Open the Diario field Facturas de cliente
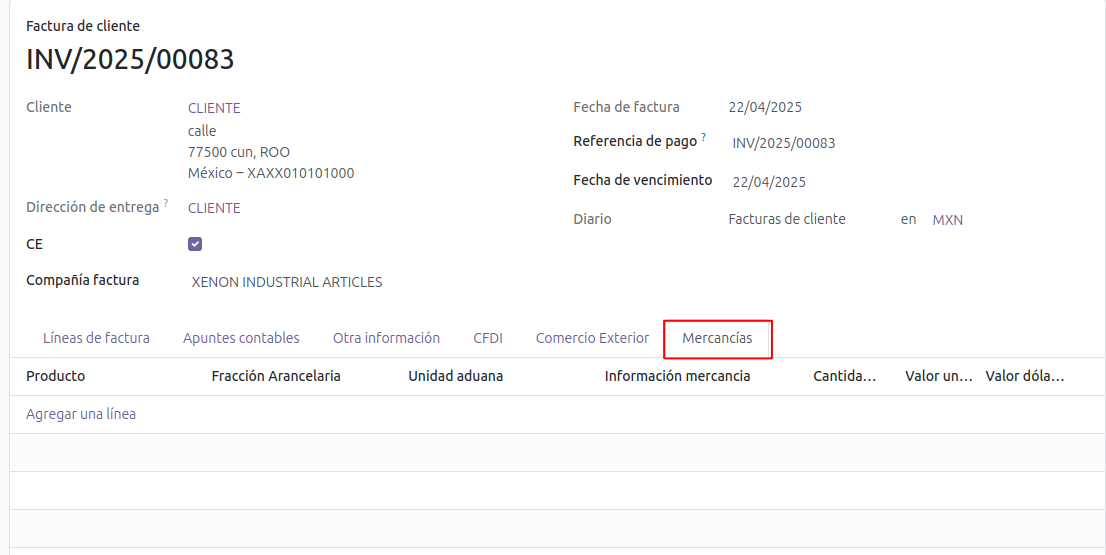 coord(787,219)
